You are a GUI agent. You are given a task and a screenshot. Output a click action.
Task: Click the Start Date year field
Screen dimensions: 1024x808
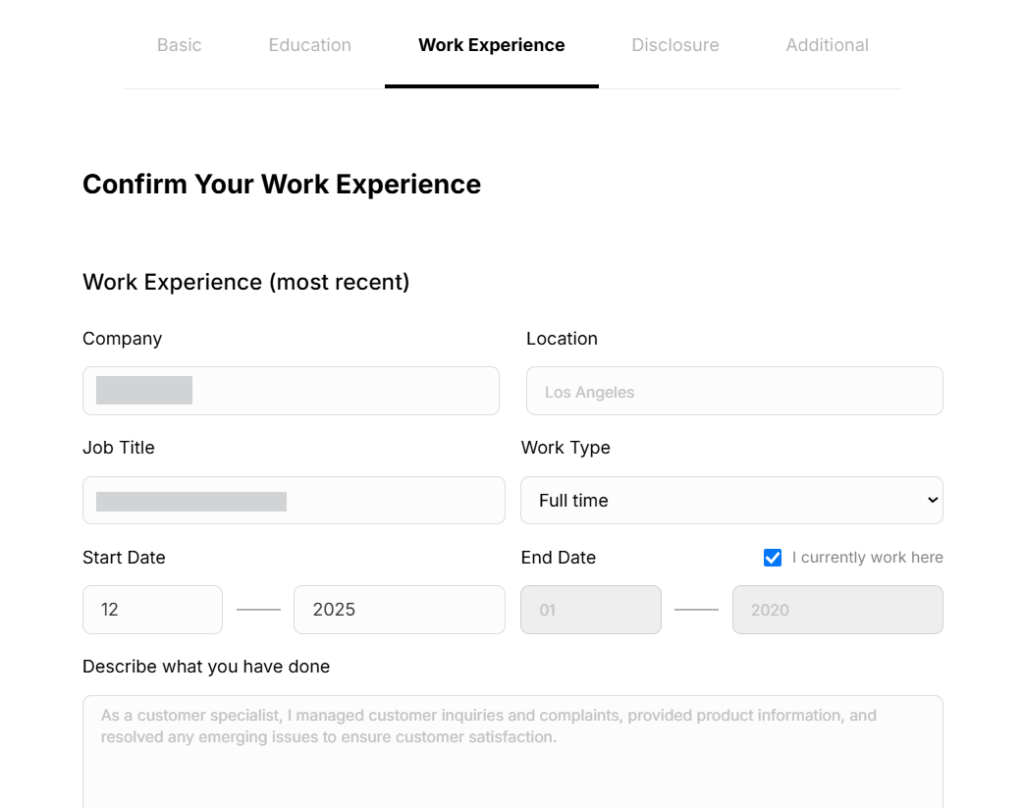(x=399, y=609)
